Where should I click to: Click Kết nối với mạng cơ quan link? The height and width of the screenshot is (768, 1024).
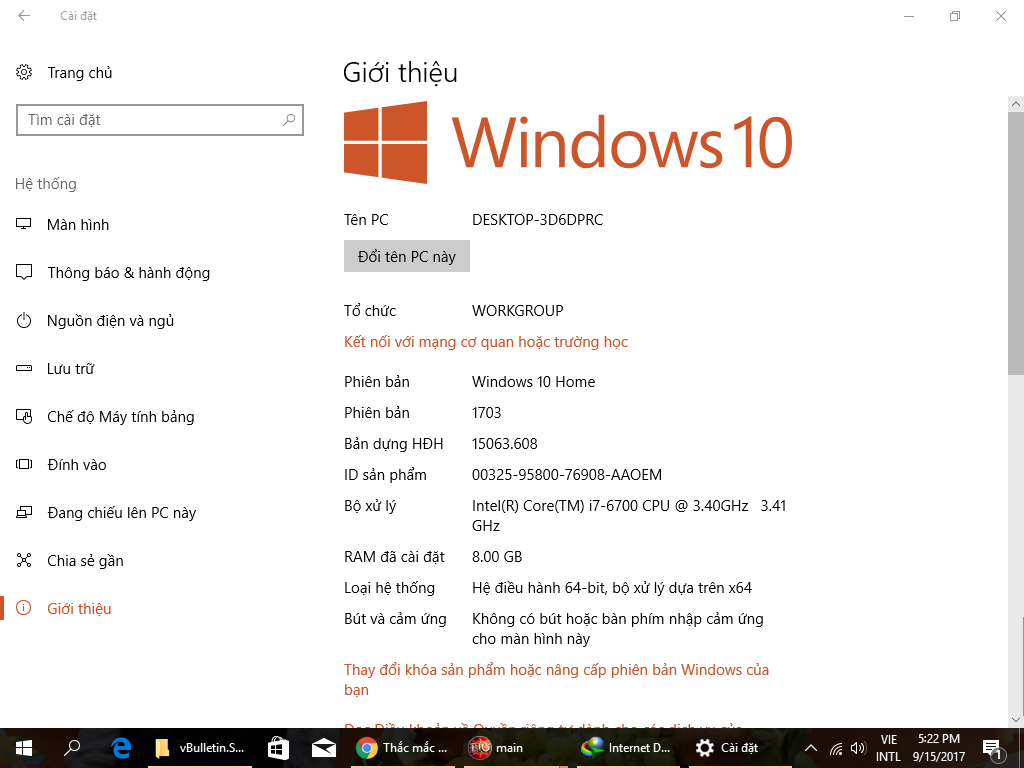[x=486, y=342]
